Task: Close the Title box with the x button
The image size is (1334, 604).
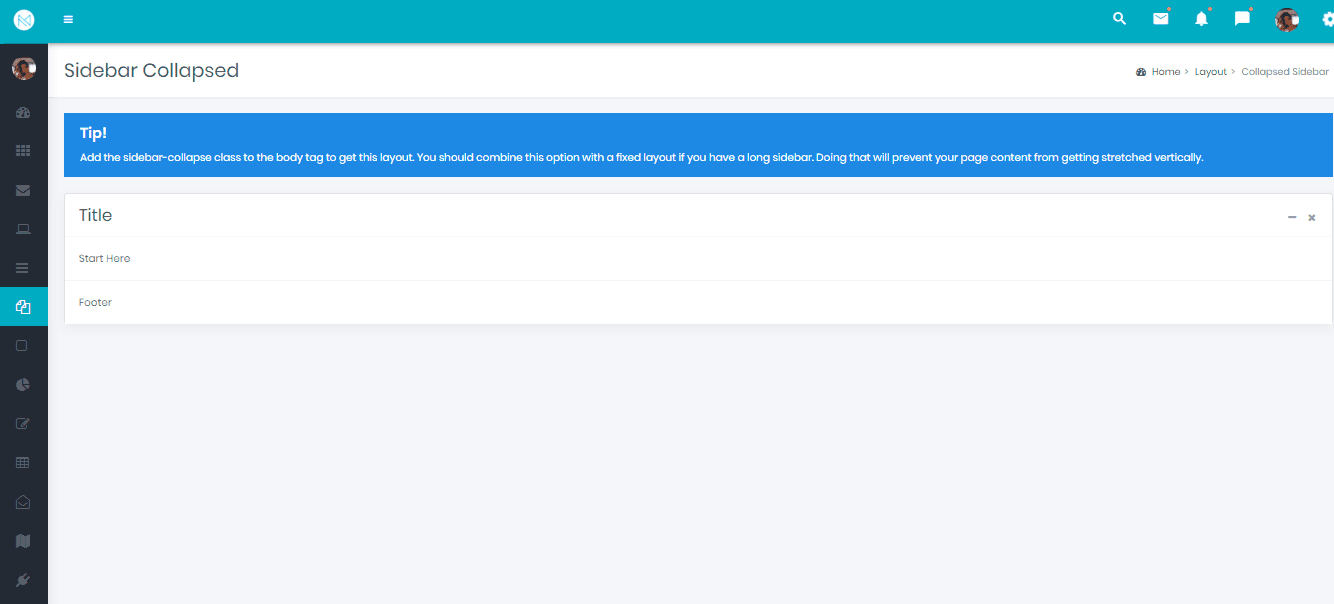Action: pos(1312,217)
